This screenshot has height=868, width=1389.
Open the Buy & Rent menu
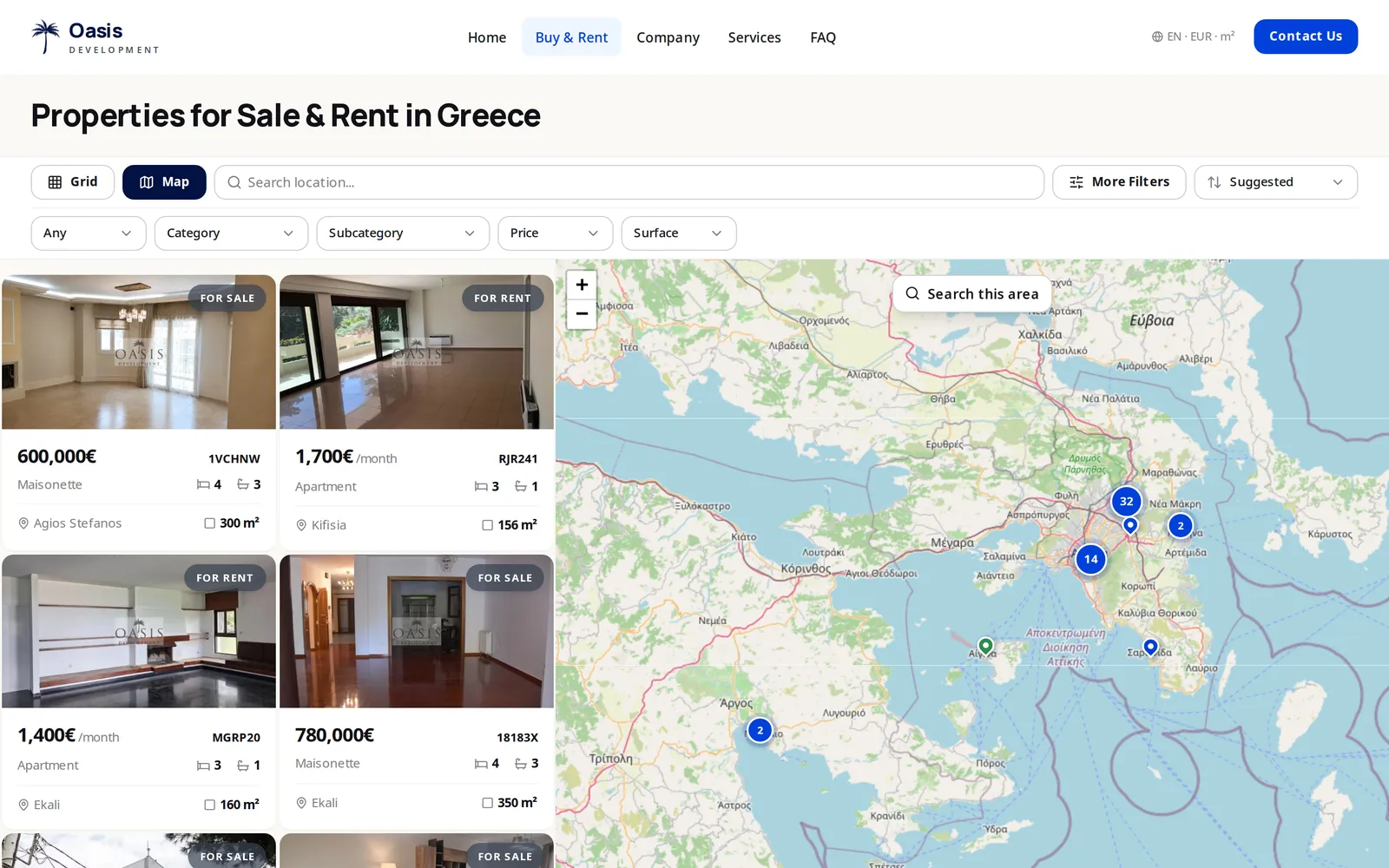(x=571, y=37)
